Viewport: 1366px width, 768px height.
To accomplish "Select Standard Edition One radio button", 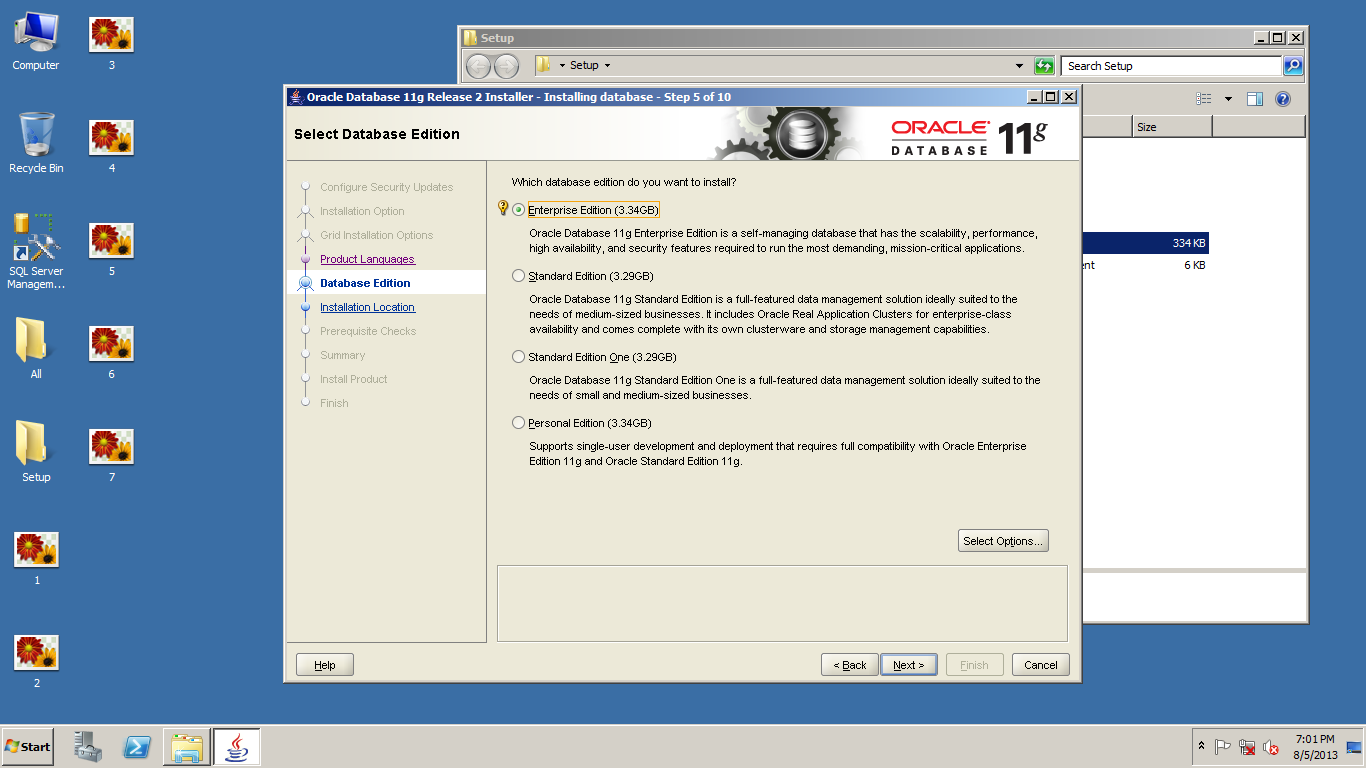I will (518, 357).
